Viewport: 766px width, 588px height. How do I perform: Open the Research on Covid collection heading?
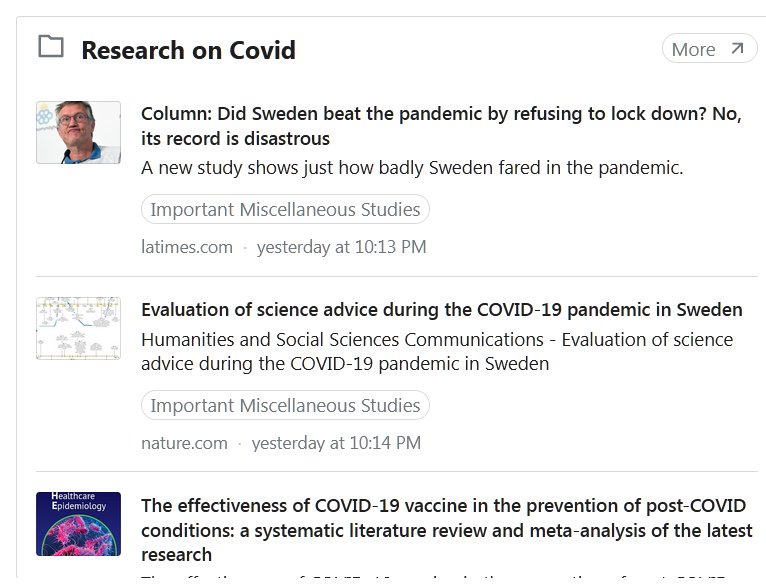(x=188, y=50)
